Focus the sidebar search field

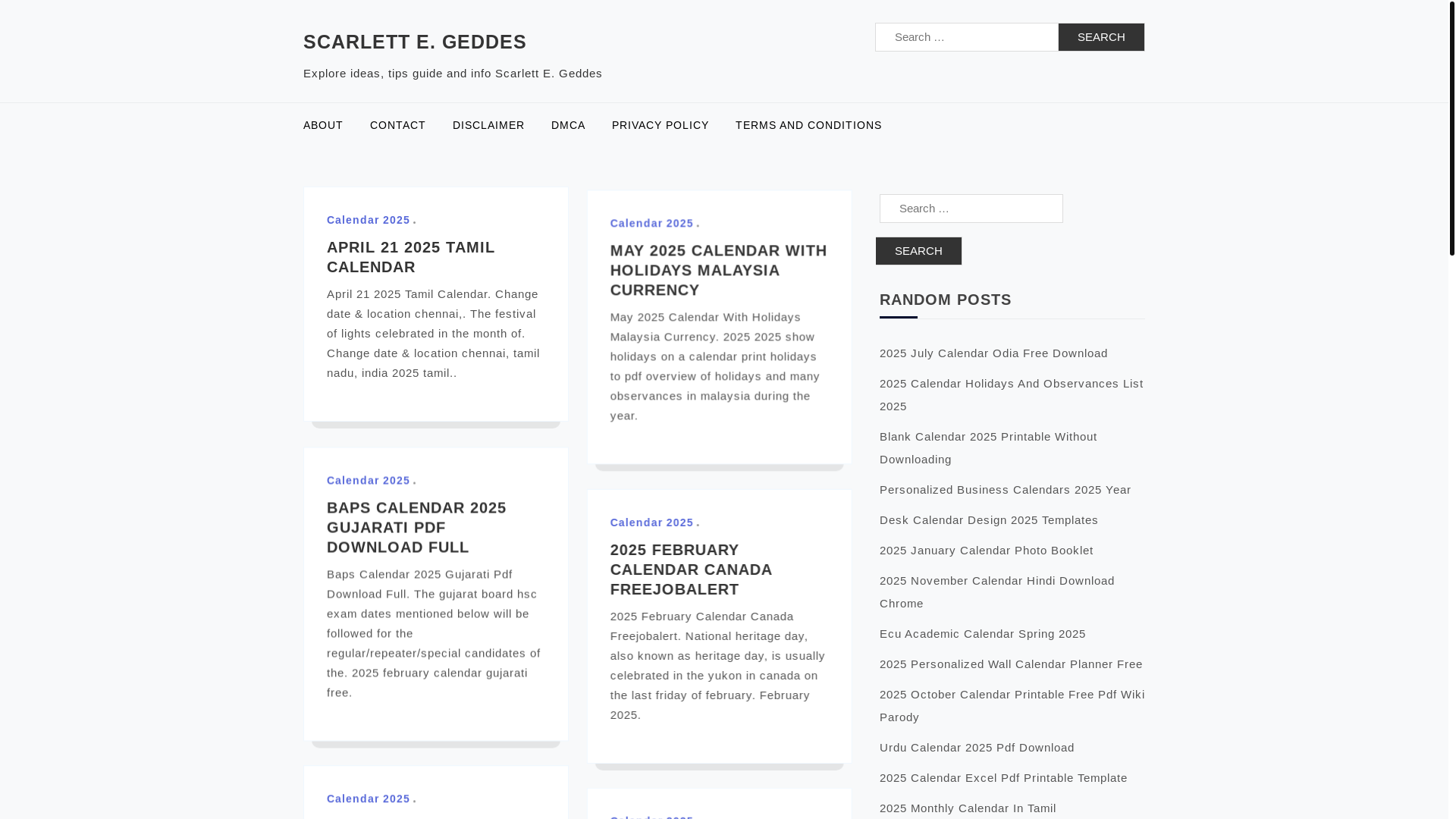pos(971,209)
